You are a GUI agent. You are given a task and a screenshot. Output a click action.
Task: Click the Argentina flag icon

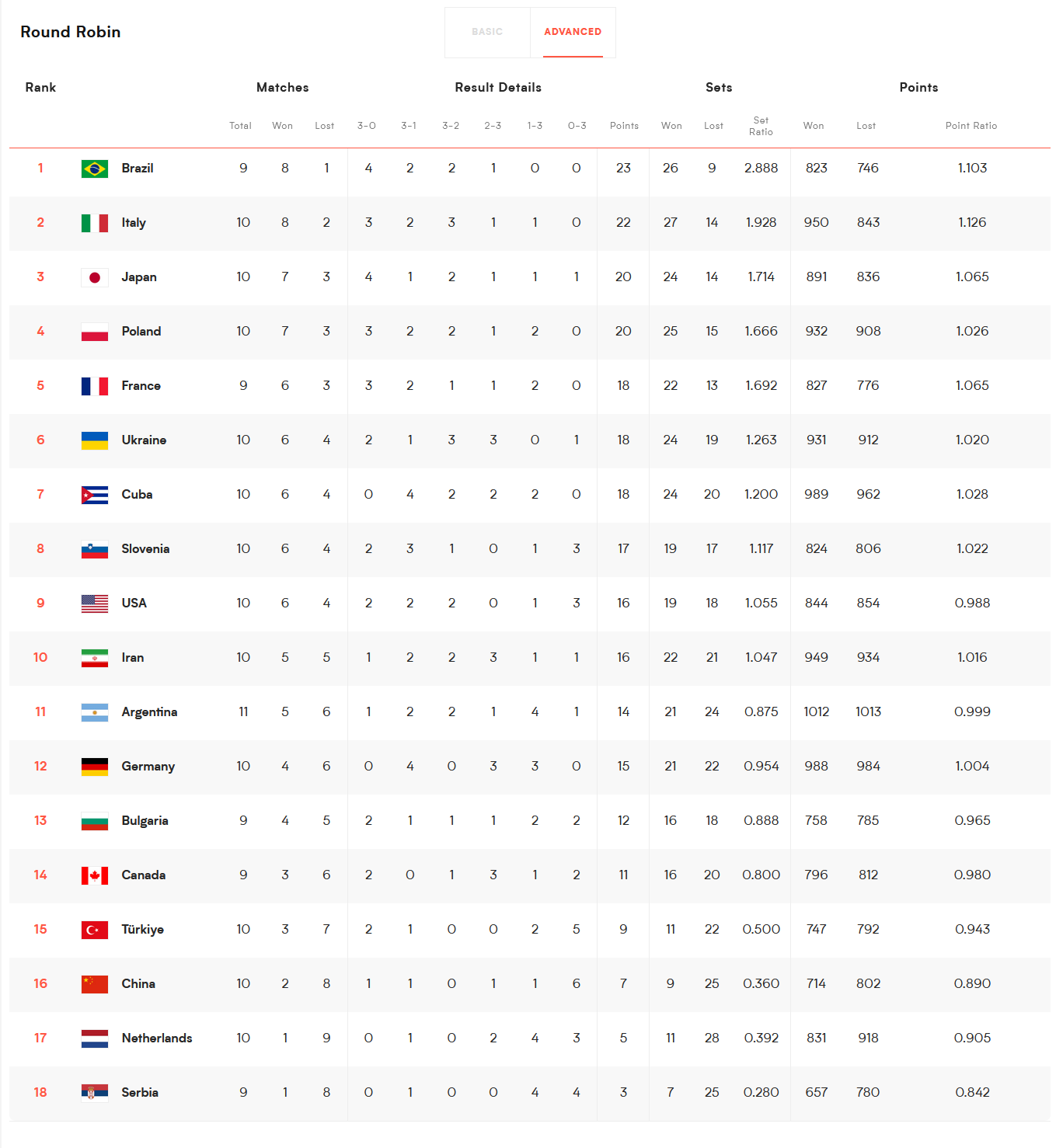[x=95, y=712]
